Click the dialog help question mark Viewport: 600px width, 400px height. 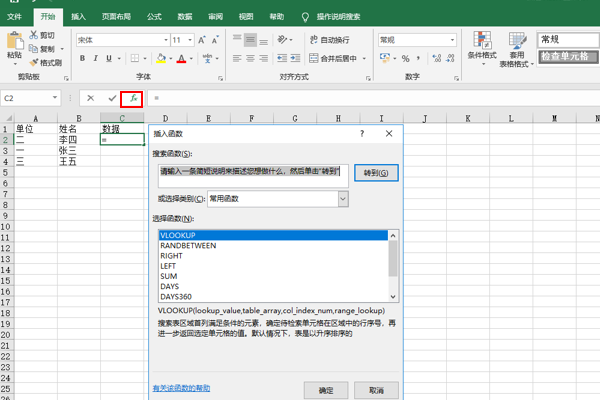[x=362, y=132]
